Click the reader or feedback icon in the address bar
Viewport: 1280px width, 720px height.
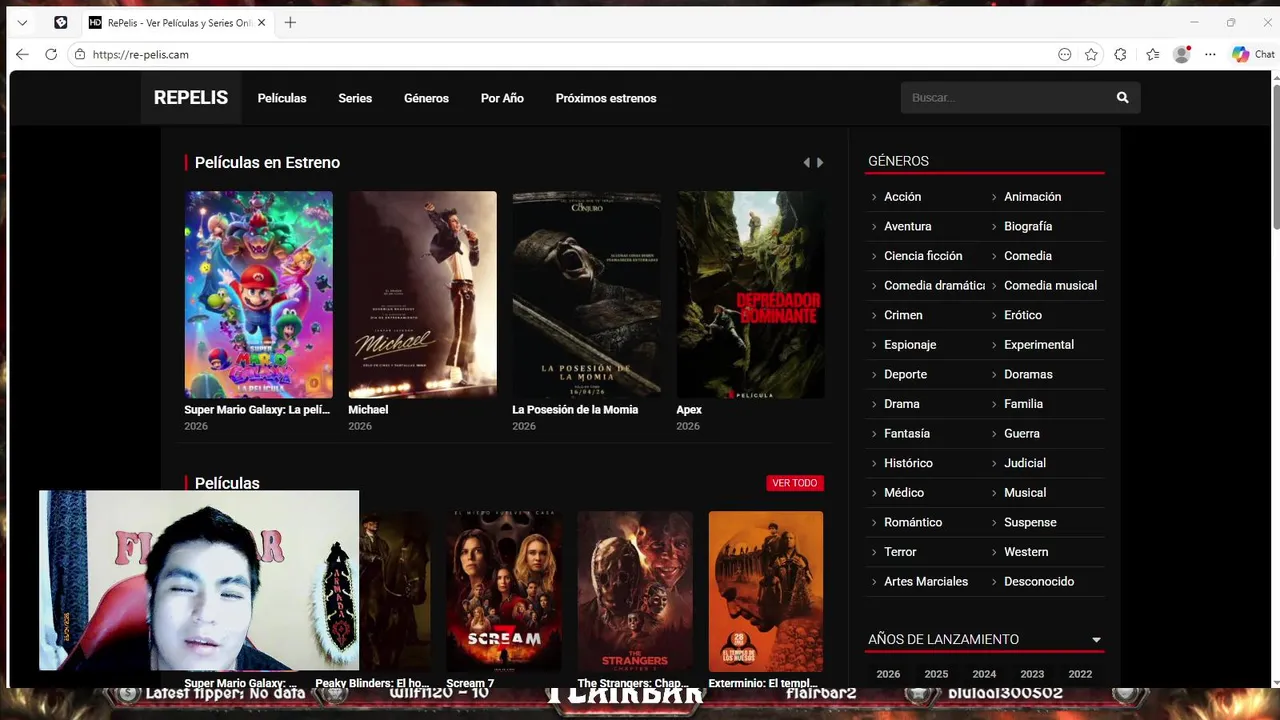click(x=1064, y=55)
